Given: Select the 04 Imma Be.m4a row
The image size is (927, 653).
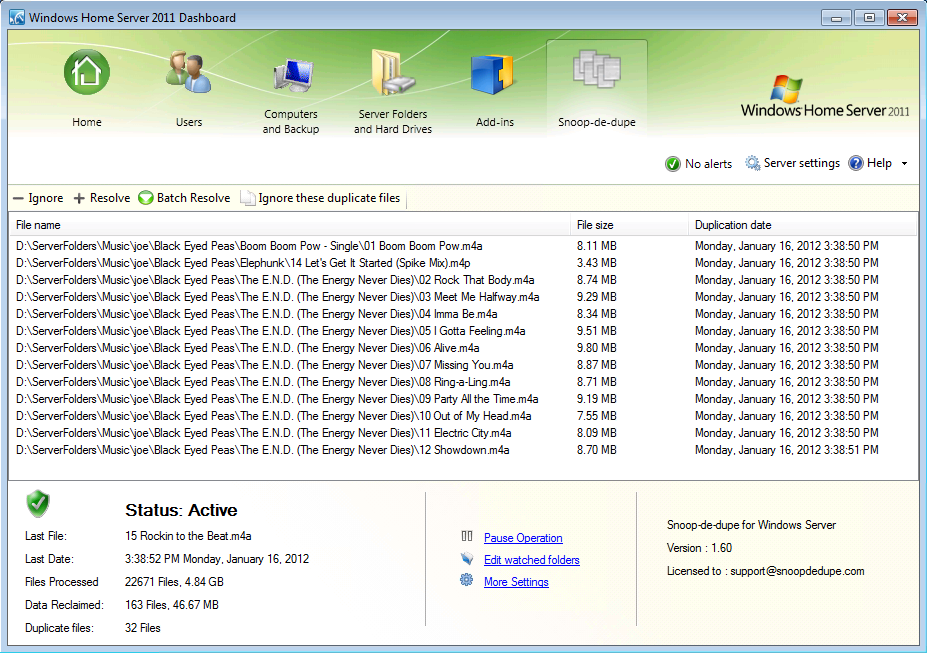Looking at the screenshot, I should (462, 314).
